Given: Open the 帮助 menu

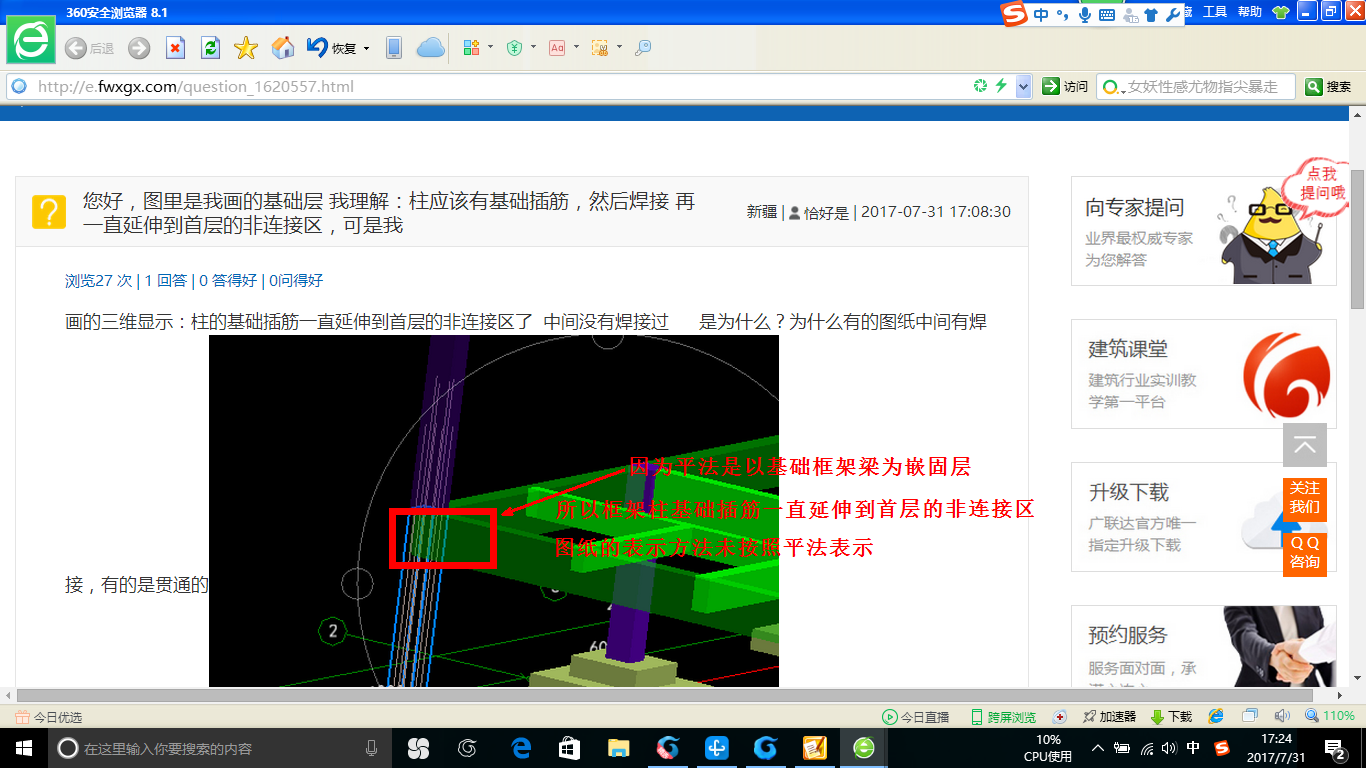Looking at the screenshot, I should coord(1250,12).
